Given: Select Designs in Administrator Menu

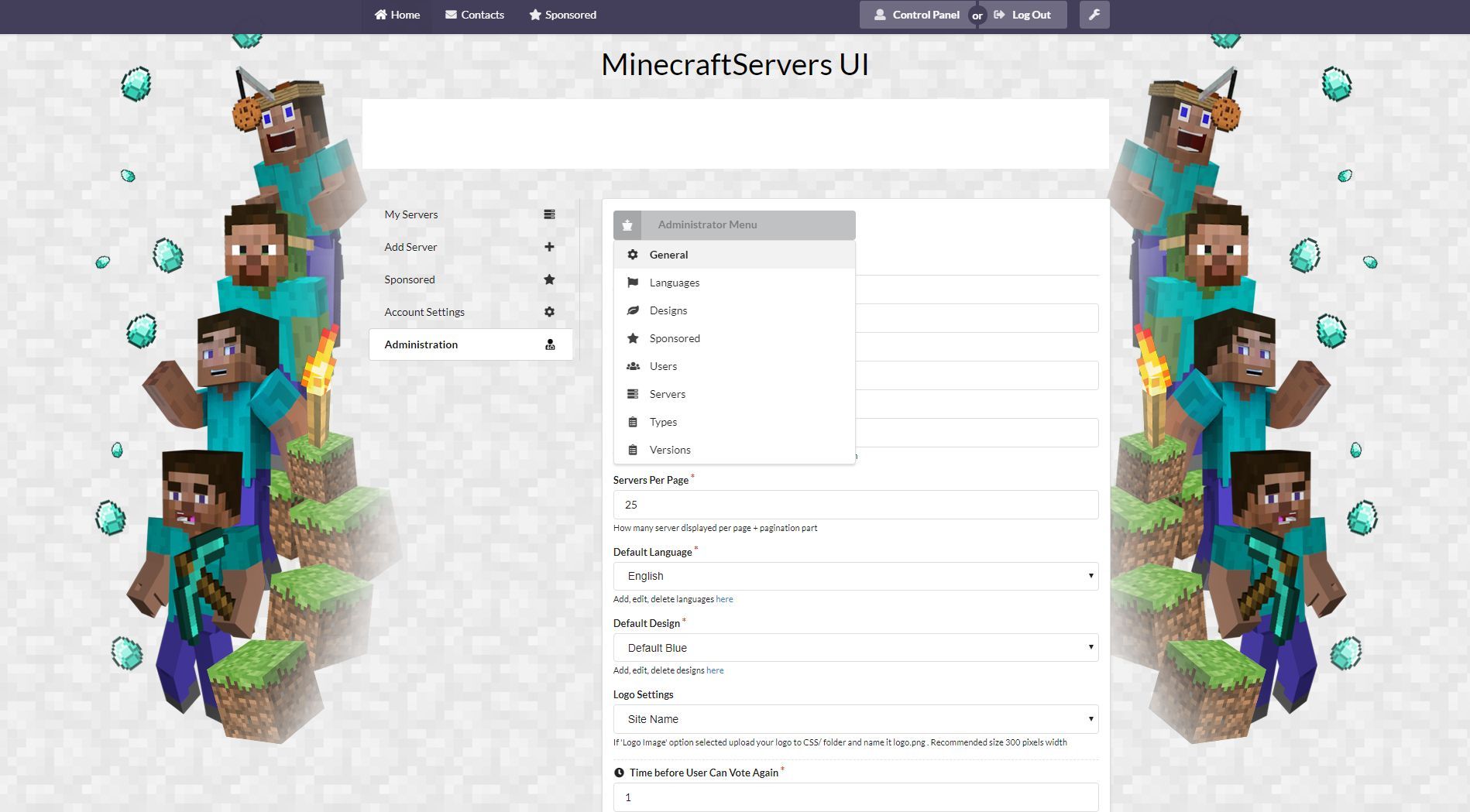Looking at the screenshot, I should [x=734, y=310].
